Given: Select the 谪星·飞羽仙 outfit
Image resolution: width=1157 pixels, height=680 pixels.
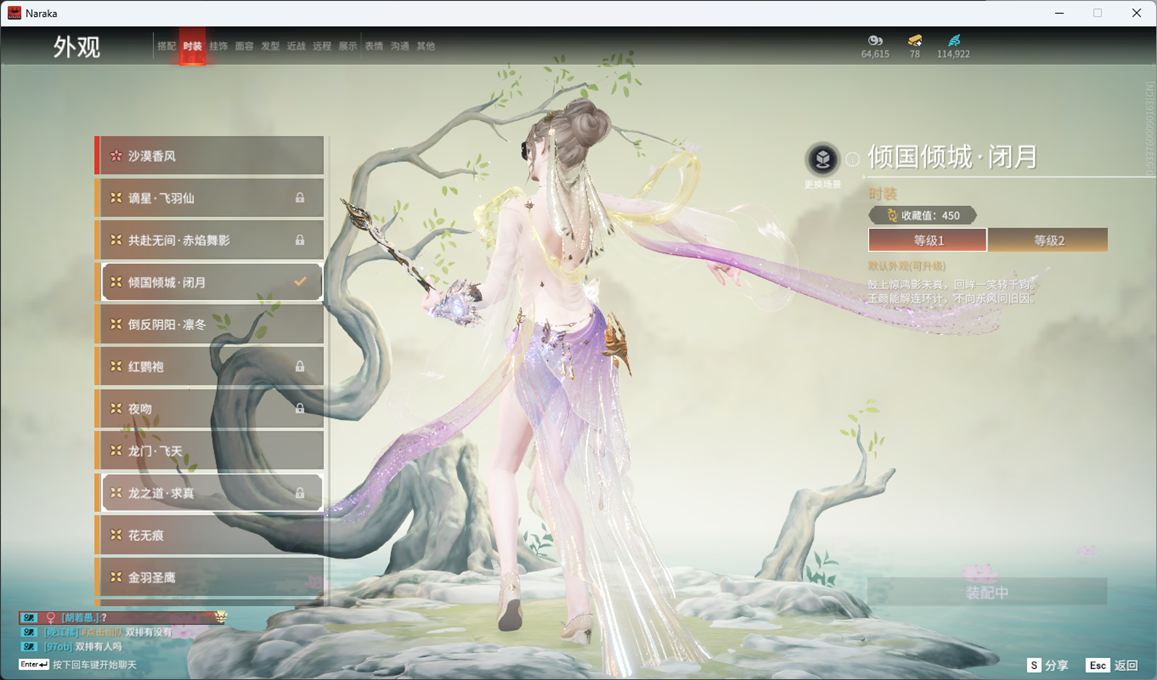Looking at the screenshot, I should coord(210,198).
